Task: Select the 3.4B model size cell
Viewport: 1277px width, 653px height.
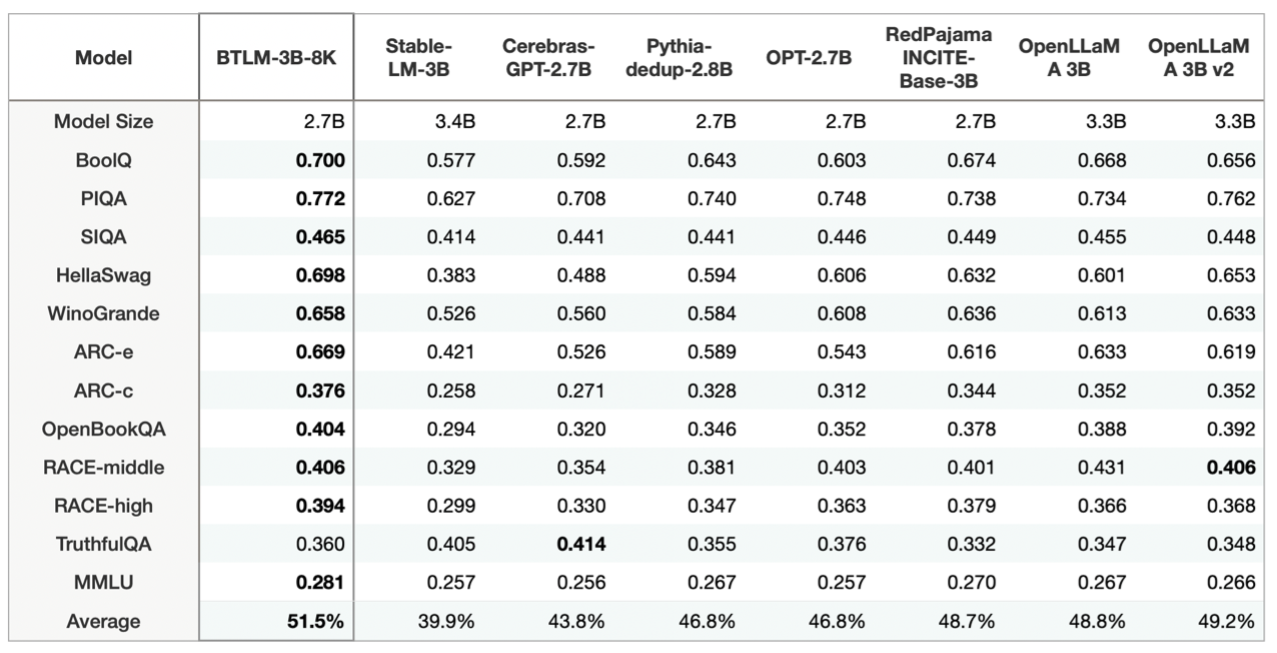Action: coord(454,122)
